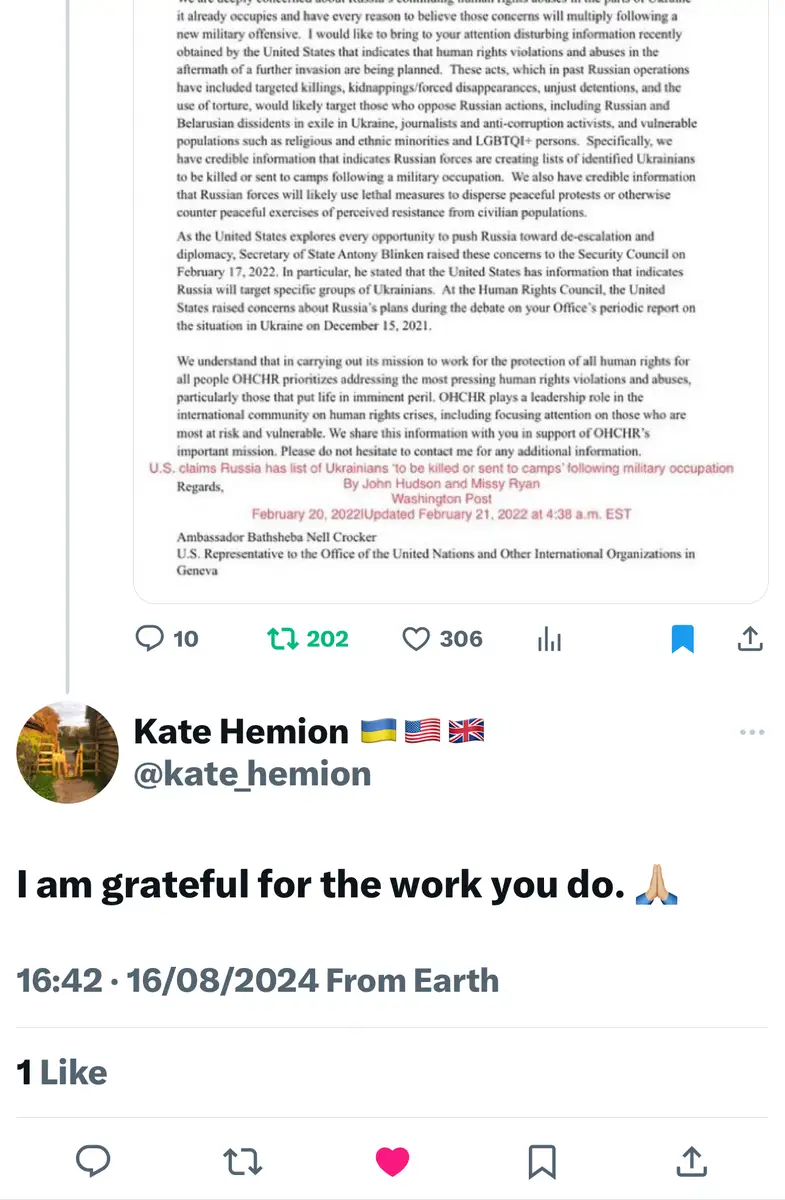Remove bookmark on the upper tweet
The image size is (785, 1200).
point(682,639)
